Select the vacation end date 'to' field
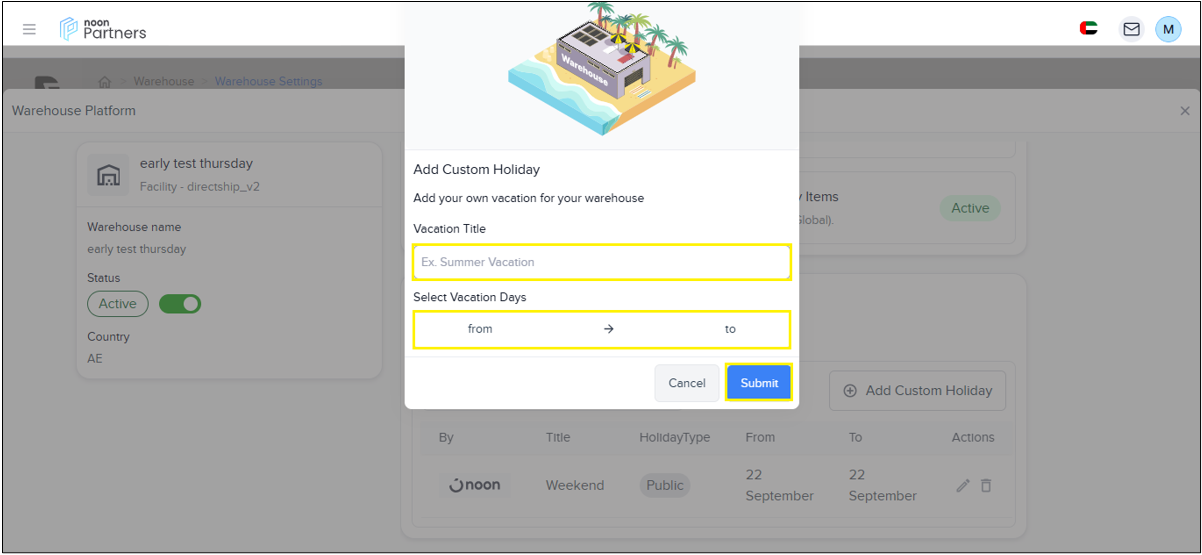The image size is (1202, 555). tap(730, 329)
